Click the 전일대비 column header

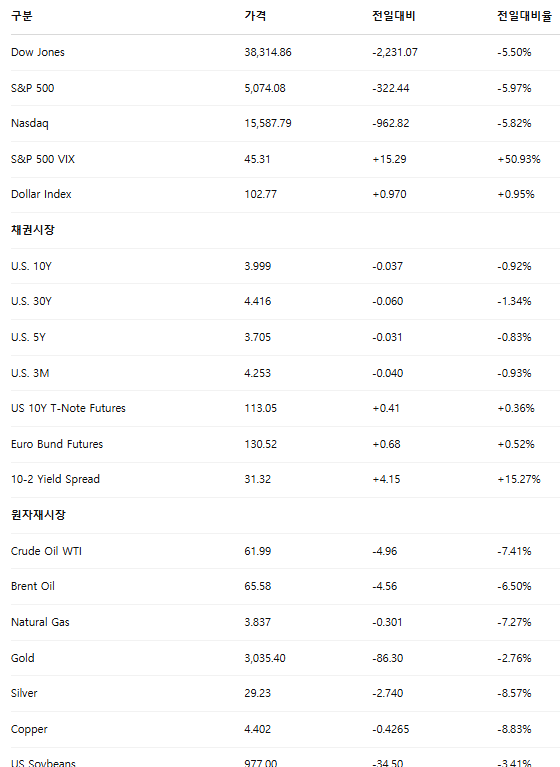394,16
